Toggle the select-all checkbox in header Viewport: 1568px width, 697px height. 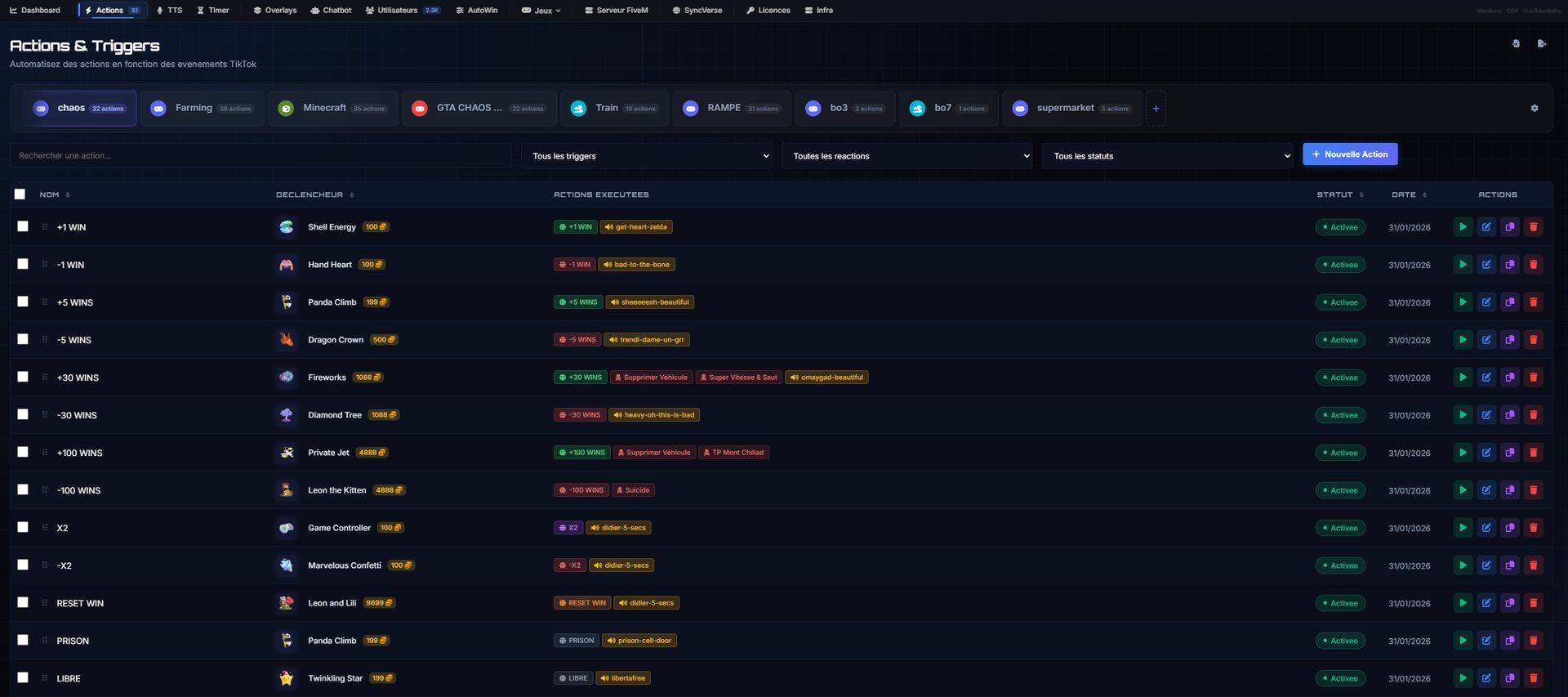(x=20, y=194)
